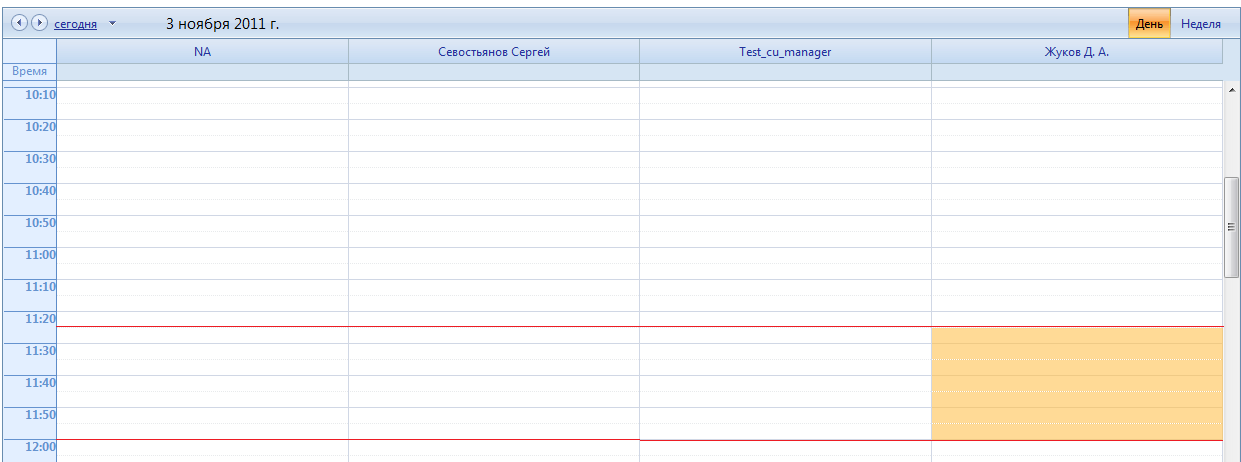Open the date picker dropdown arrow beside "сегодня"
The width and height of the screenshot is (1241, 462).
click(x=112, y=24)
